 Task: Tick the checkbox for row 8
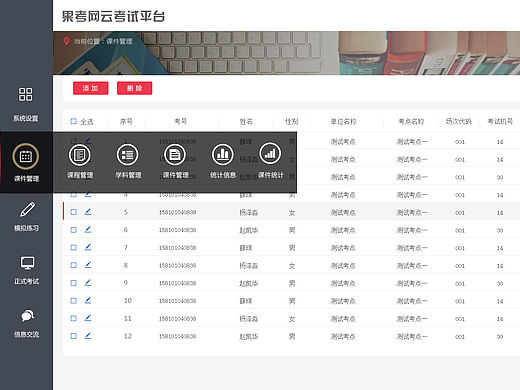(x=74, y=265)
